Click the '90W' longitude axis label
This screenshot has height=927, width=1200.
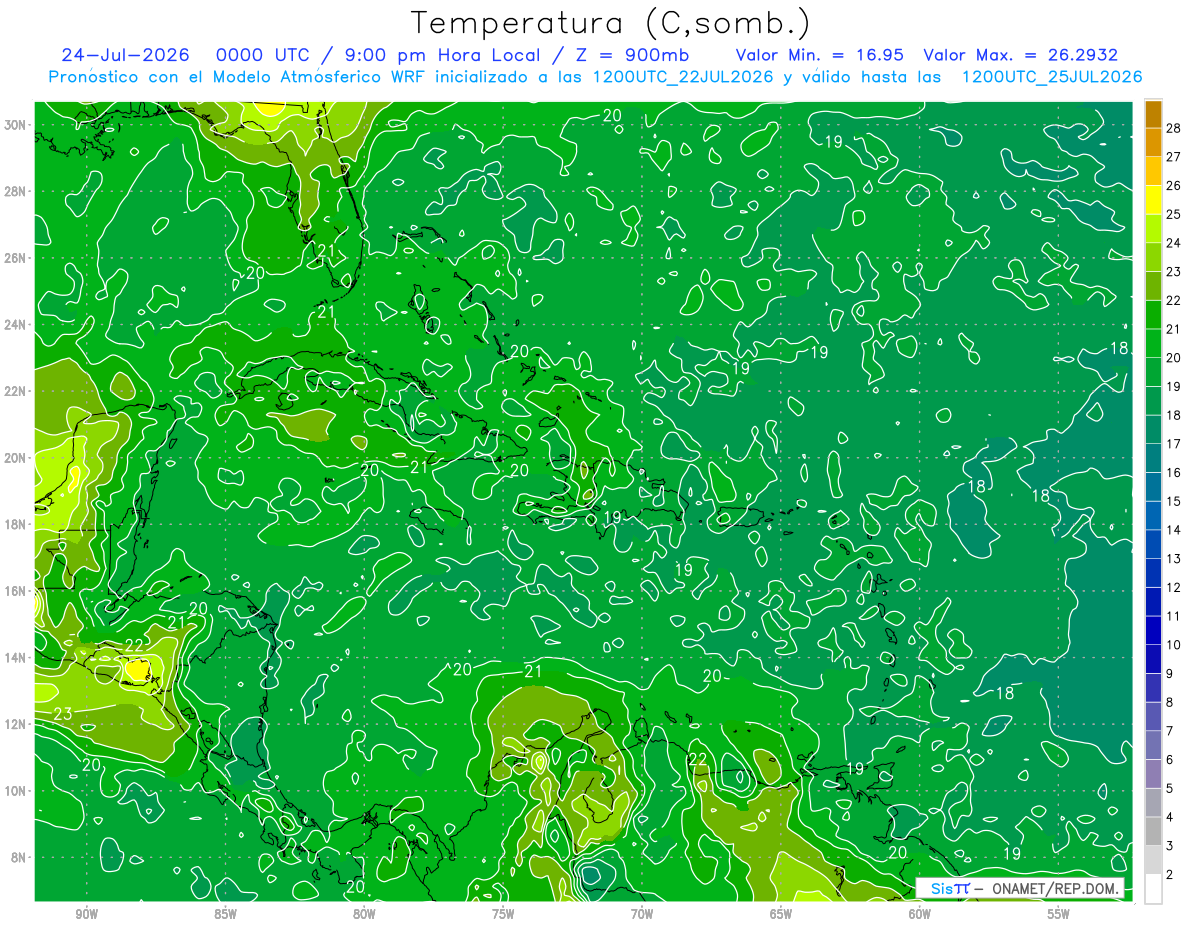tap(86, 914)
